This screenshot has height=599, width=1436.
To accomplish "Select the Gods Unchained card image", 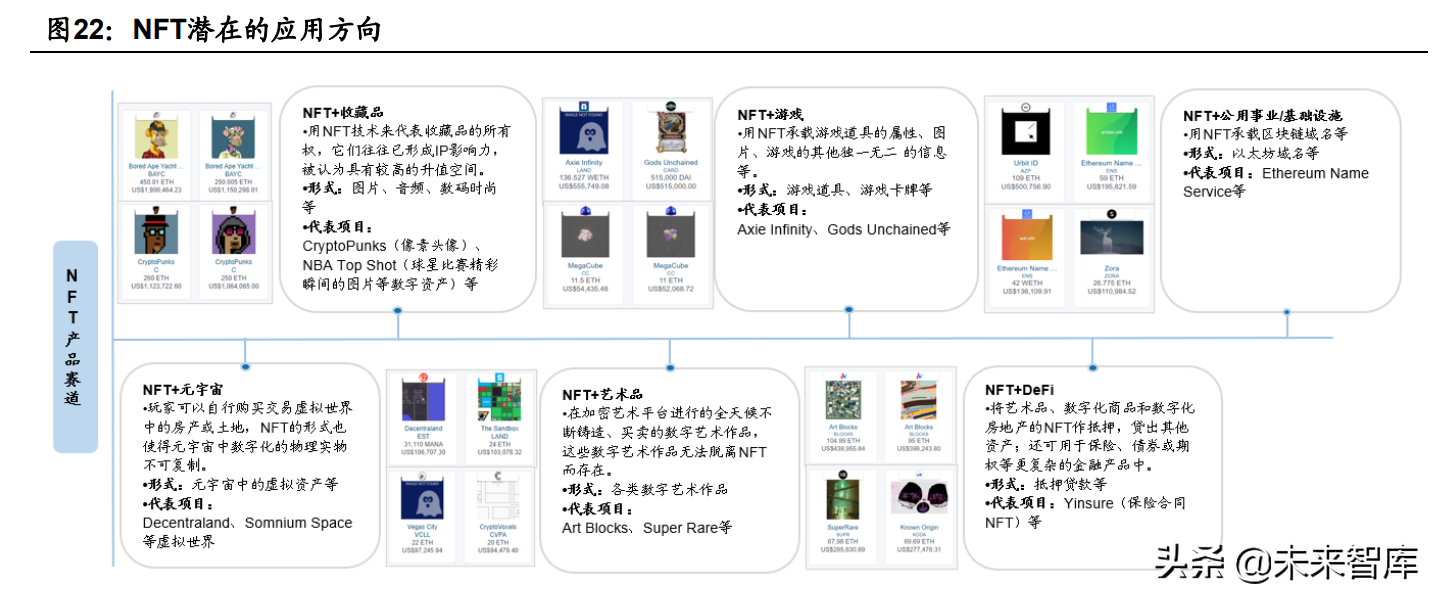I will [671, 132].
